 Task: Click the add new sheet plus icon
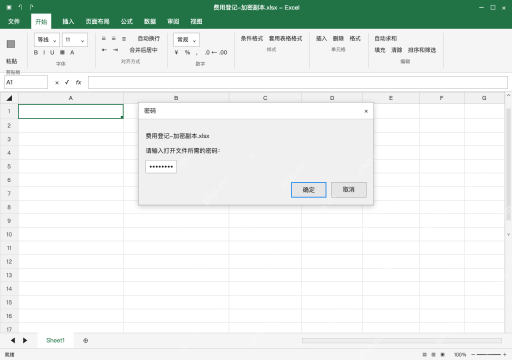coord(85,341)
